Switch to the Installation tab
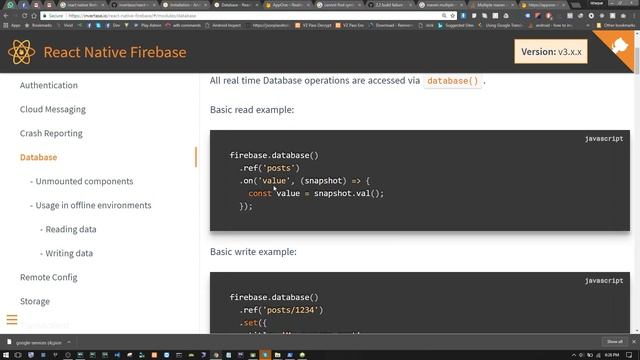 click(x=184, y=5)
